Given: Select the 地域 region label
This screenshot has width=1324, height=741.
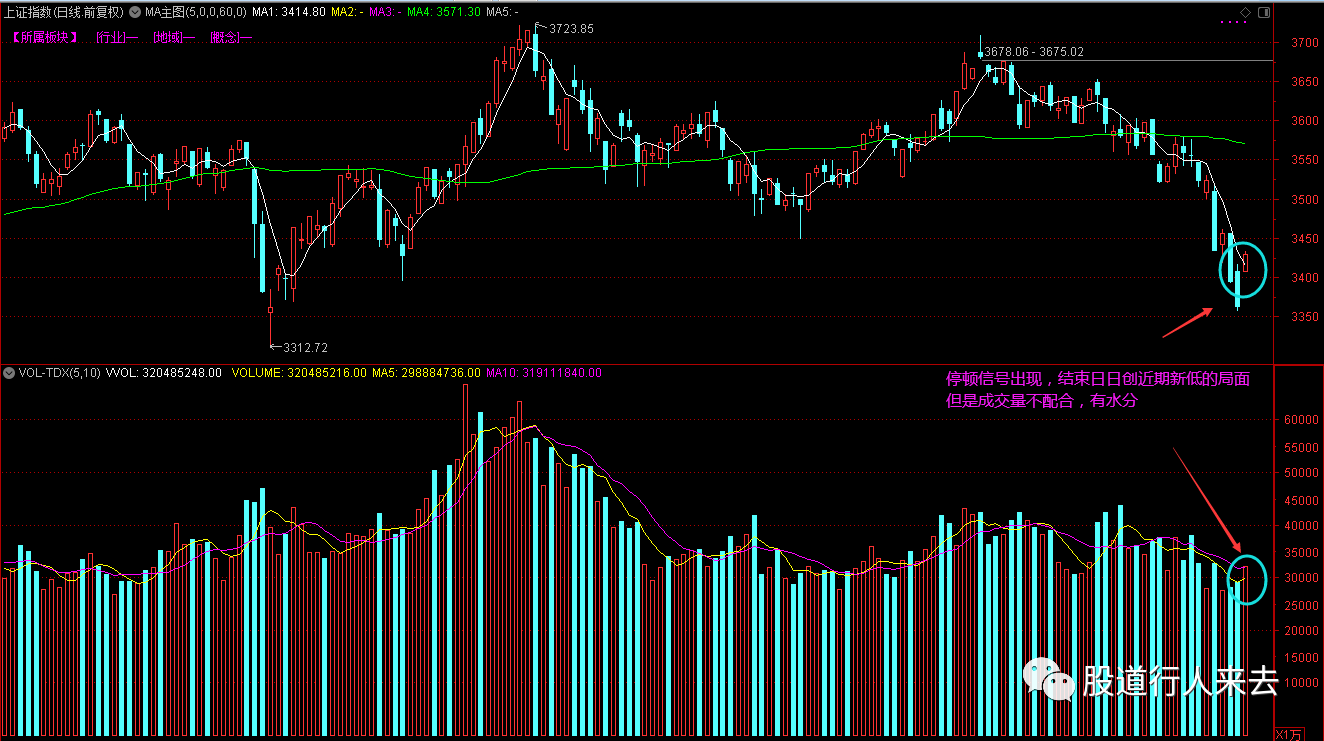Looking at the screenshot, I should (173, 37).
